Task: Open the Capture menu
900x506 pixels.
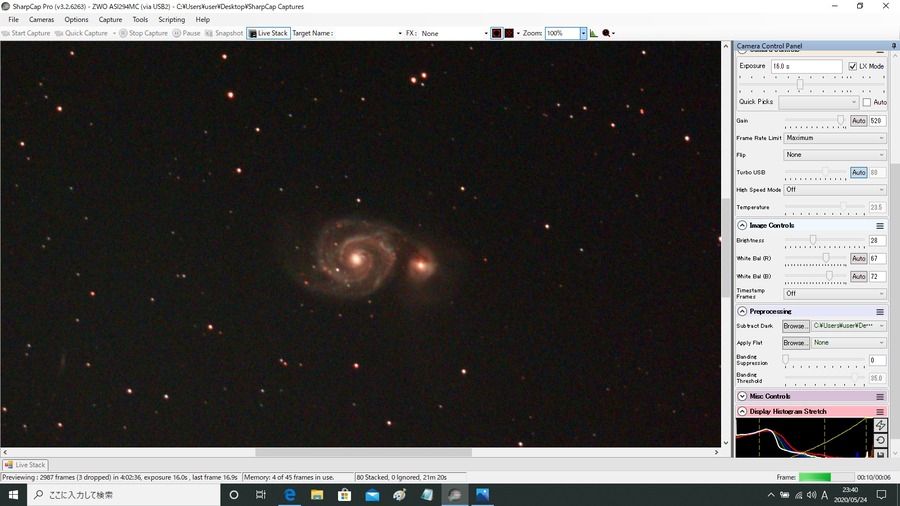Action: (110, 20)
